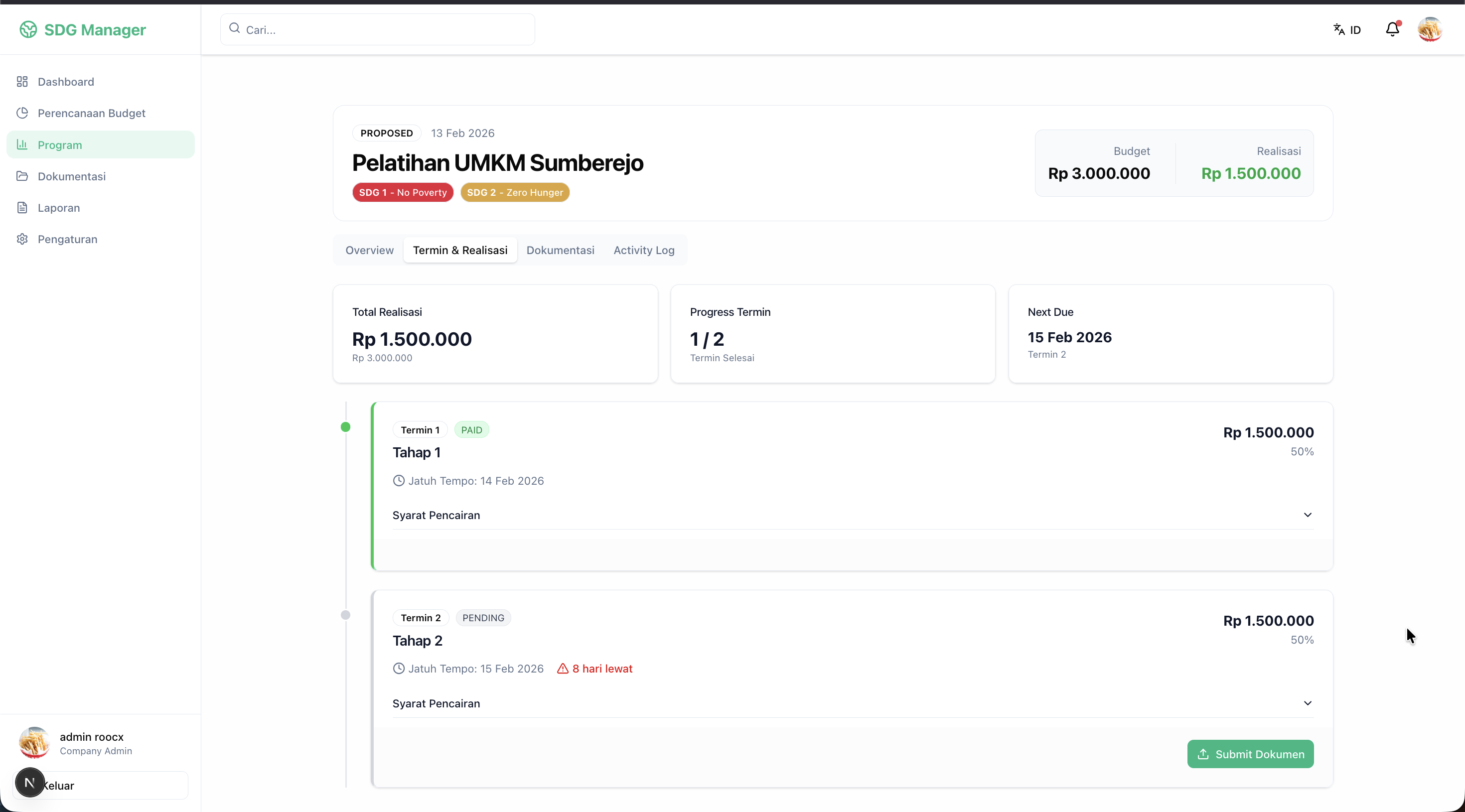Open the Dashboard section
Image resolution: width=1465 pixels, height=812 pixels.
(65, 81)
